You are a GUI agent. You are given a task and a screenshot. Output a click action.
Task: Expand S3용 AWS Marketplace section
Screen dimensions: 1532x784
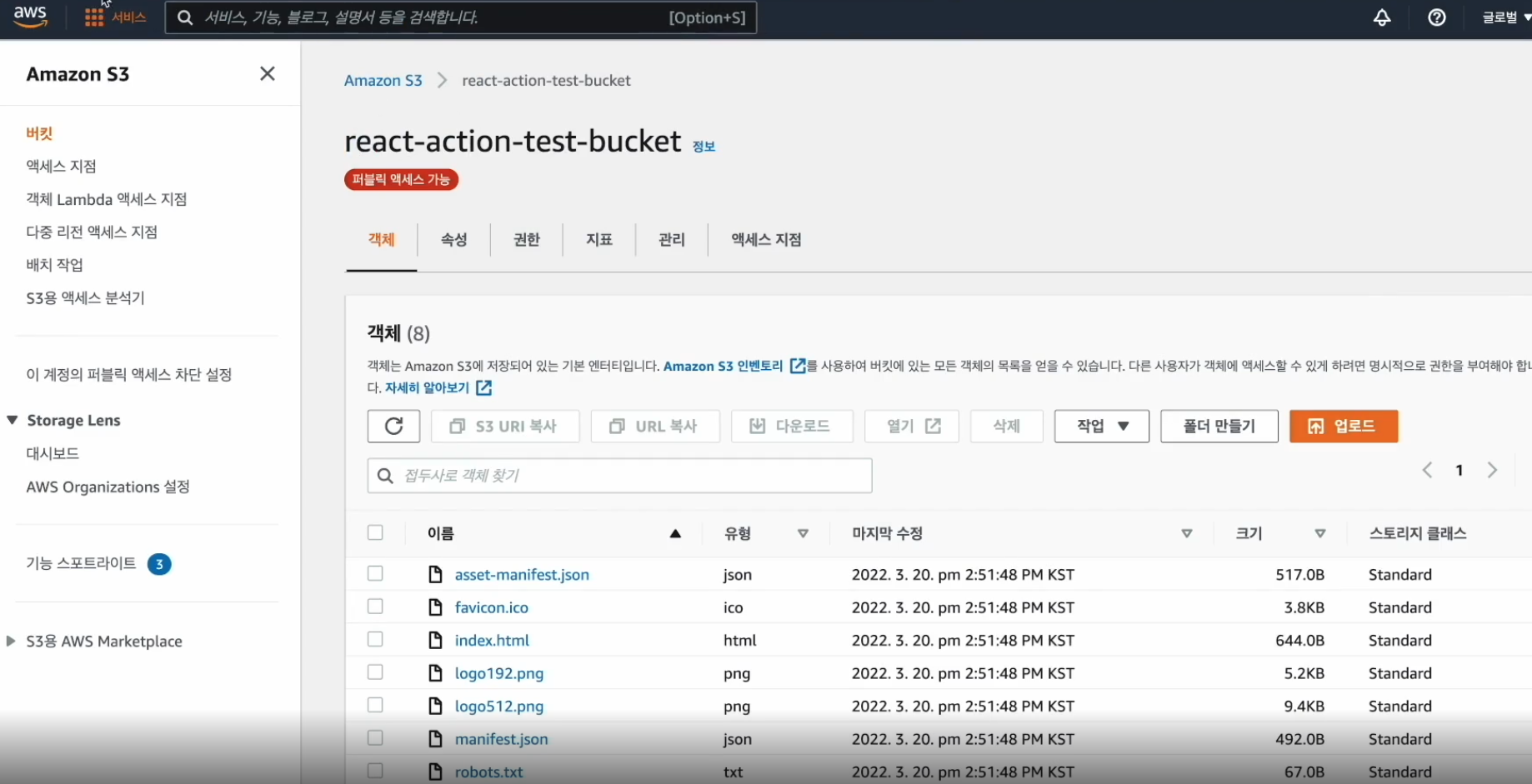(x=11, y=642)
